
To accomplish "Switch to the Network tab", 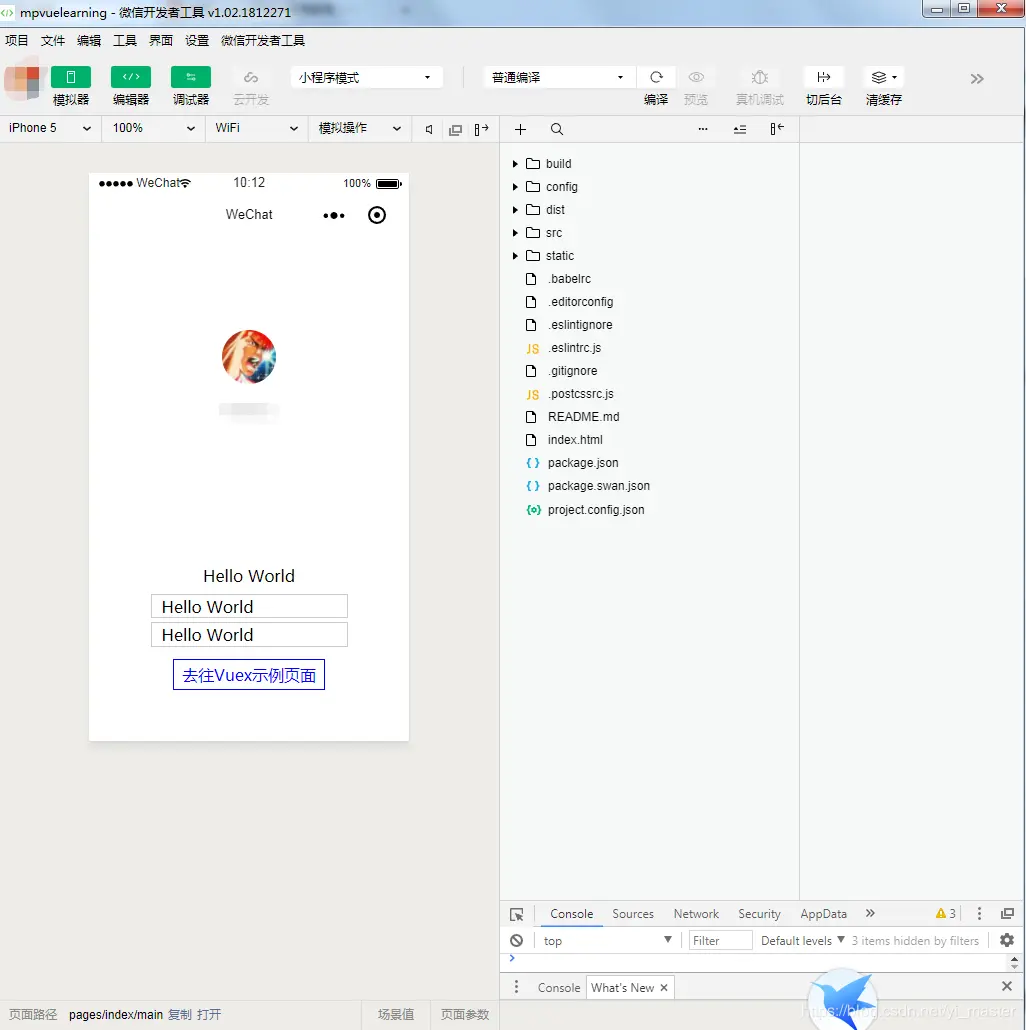I will pyautogui.click(x=696, y=913).
